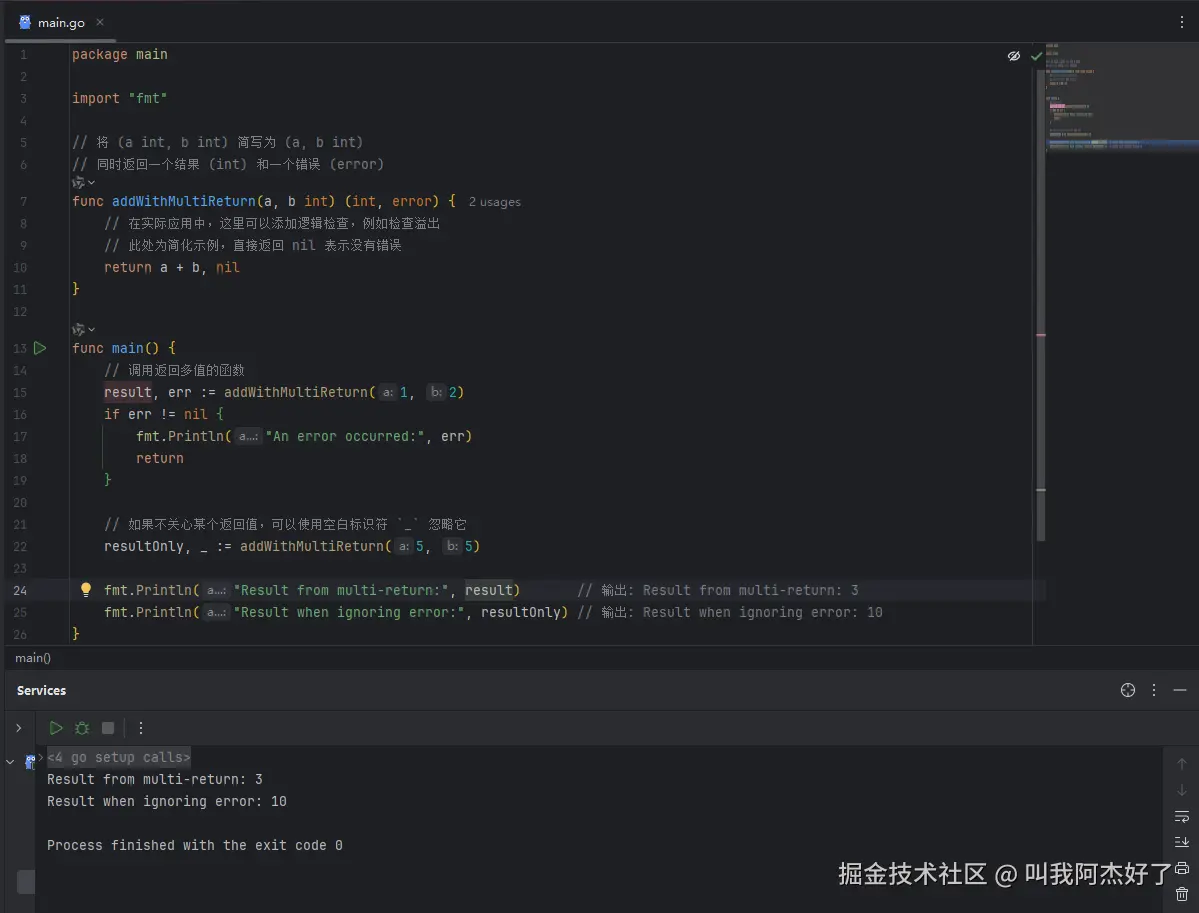Click the highlighted 'result' variable on line 15
The width and height of the screenshot is (1199, 913).
tap(128, 392)
